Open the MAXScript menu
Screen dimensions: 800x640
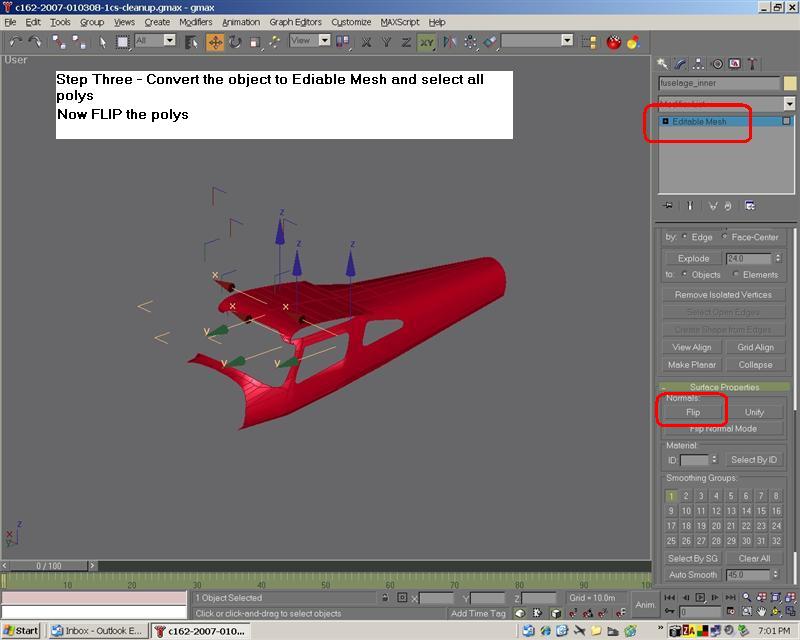pos(399,22)
